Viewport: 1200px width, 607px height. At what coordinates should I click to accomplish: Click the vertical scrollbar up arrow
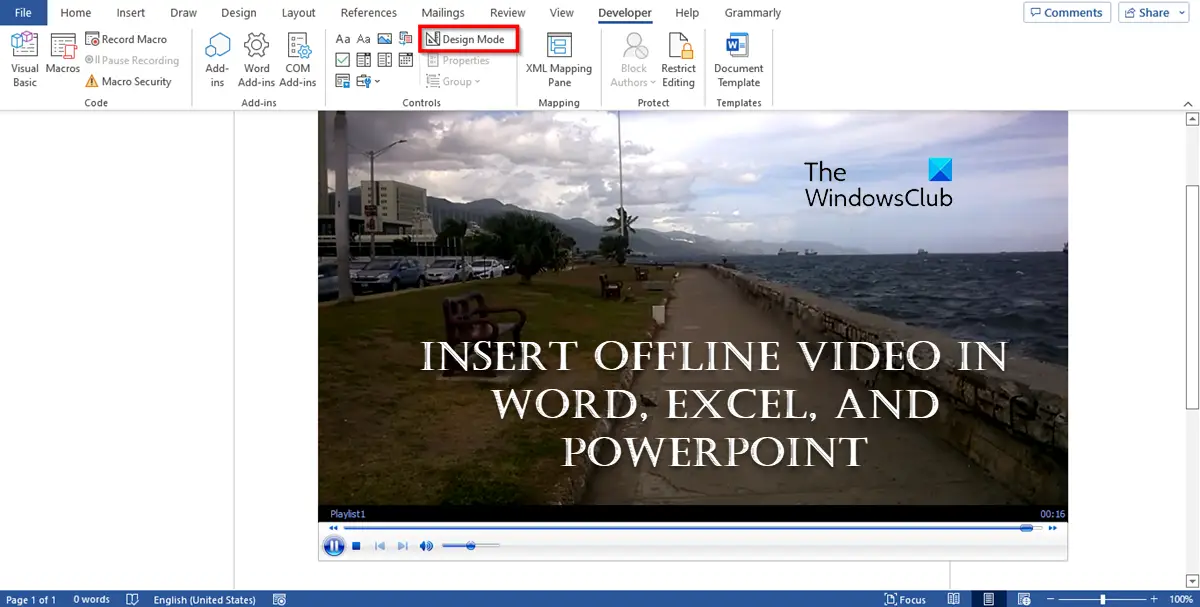pos(1191,118)
